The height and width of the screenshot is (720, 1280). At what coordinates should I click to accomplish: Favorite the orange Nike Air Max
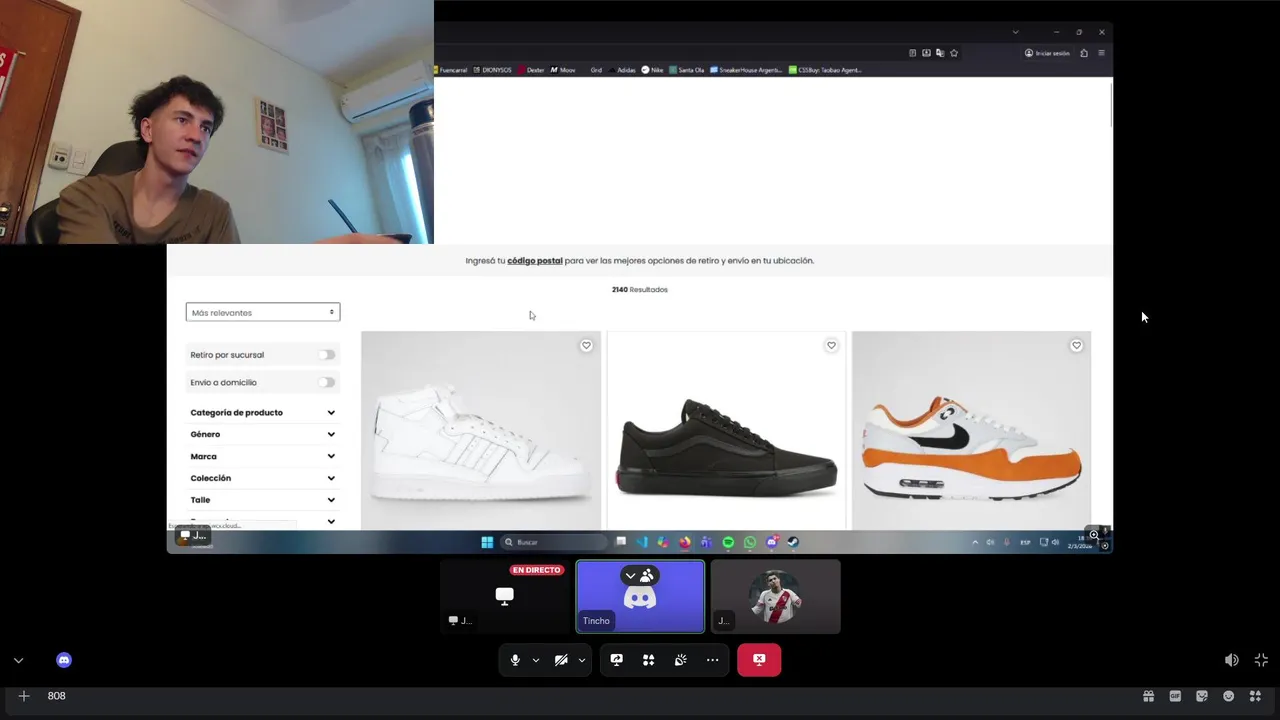click(1076, 346)
